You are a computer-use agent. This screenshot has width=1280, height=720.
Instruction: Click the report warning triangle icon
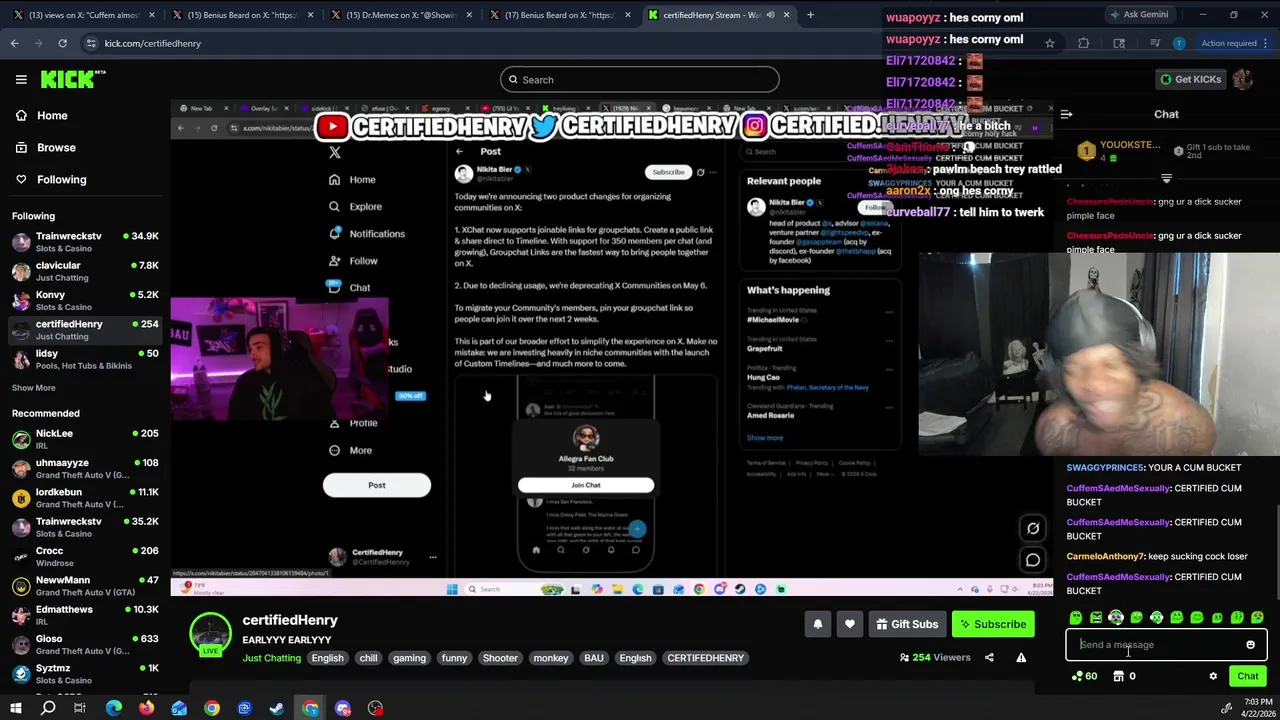(1021, 657)
